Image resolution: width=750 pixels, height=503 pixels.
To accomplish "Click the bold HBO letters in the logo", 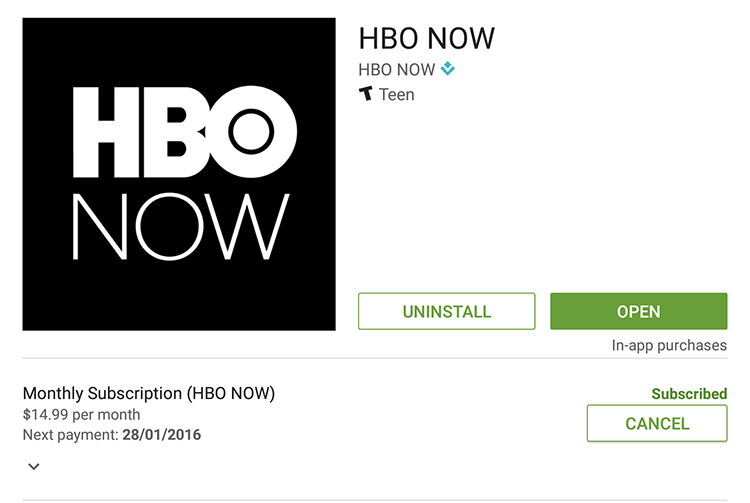I will (x=185, y=131).
